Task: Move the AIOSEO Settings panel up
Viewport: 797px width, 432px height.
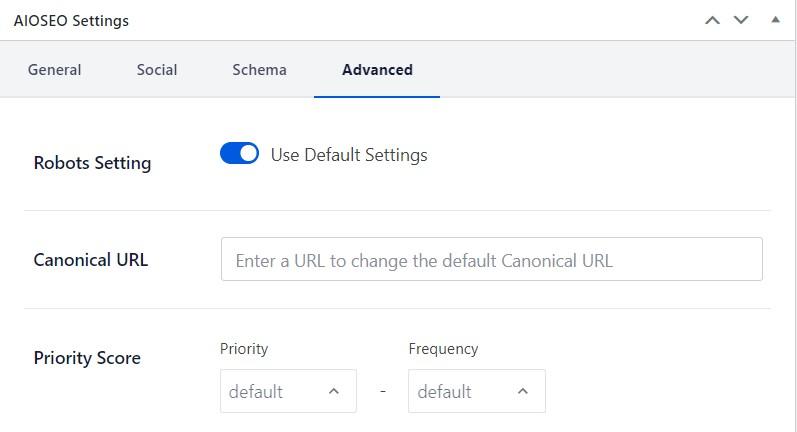Action: click(712, 20)
